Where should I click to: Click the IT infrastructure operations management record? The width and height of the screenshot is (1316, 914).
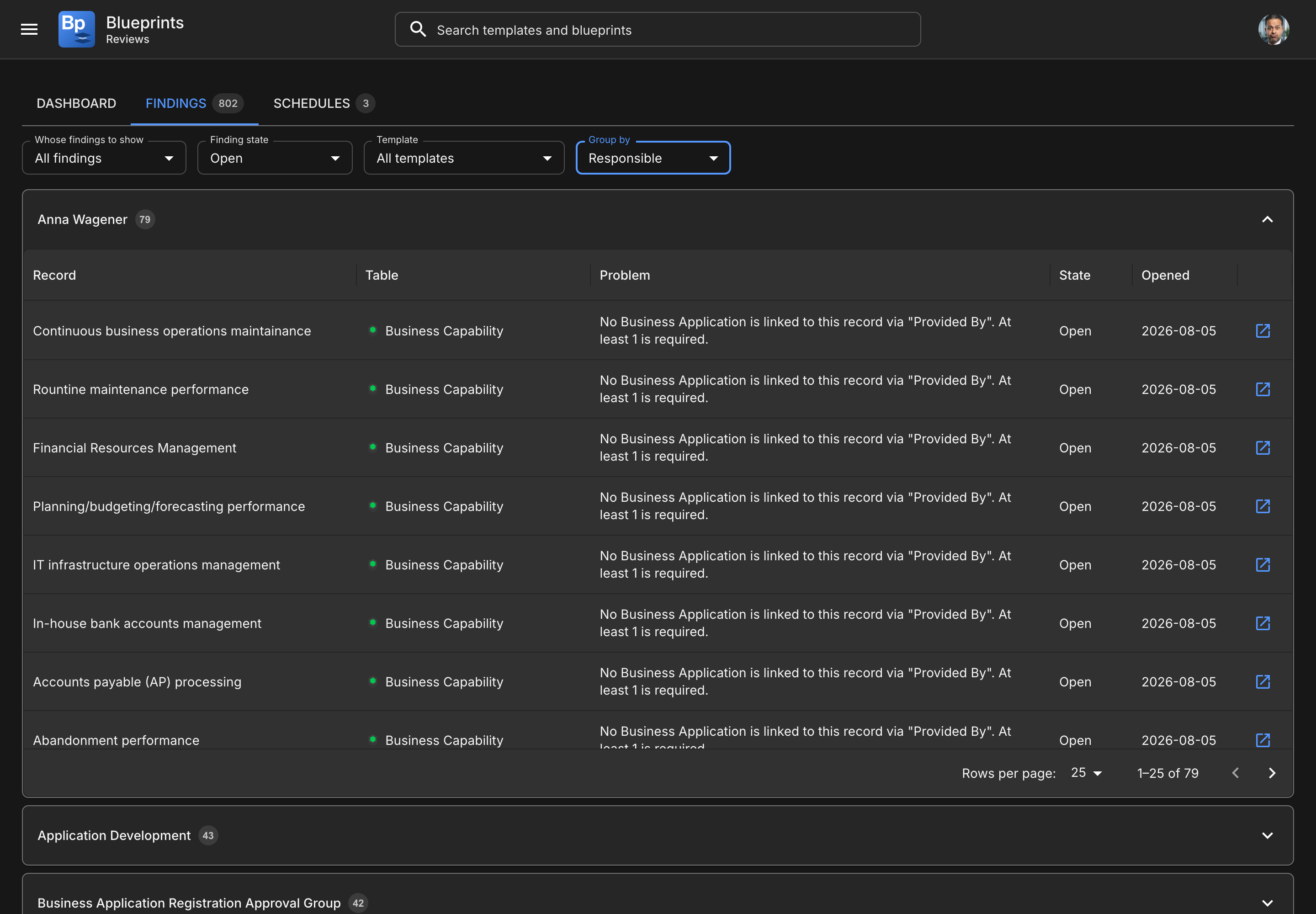pos(156,565)
